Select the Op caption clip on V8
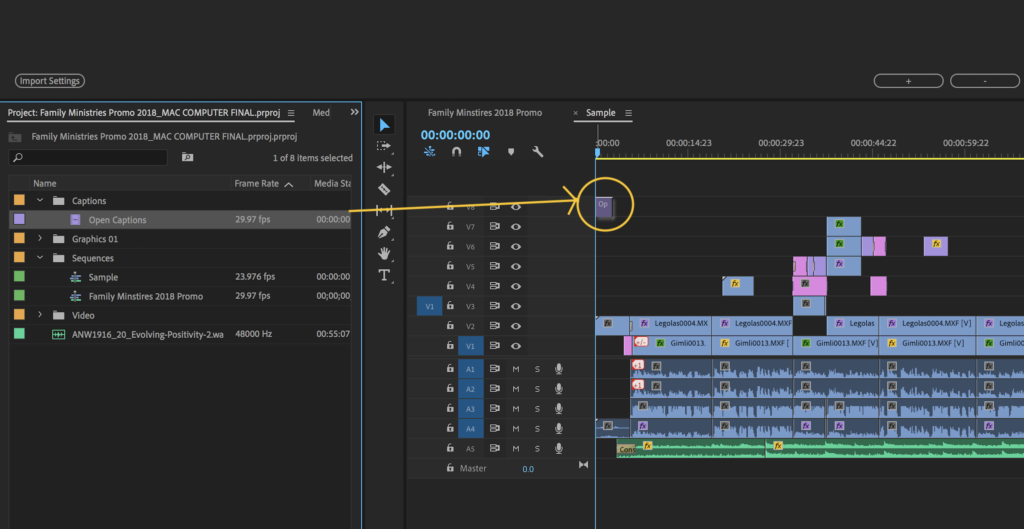 point(604,206)
